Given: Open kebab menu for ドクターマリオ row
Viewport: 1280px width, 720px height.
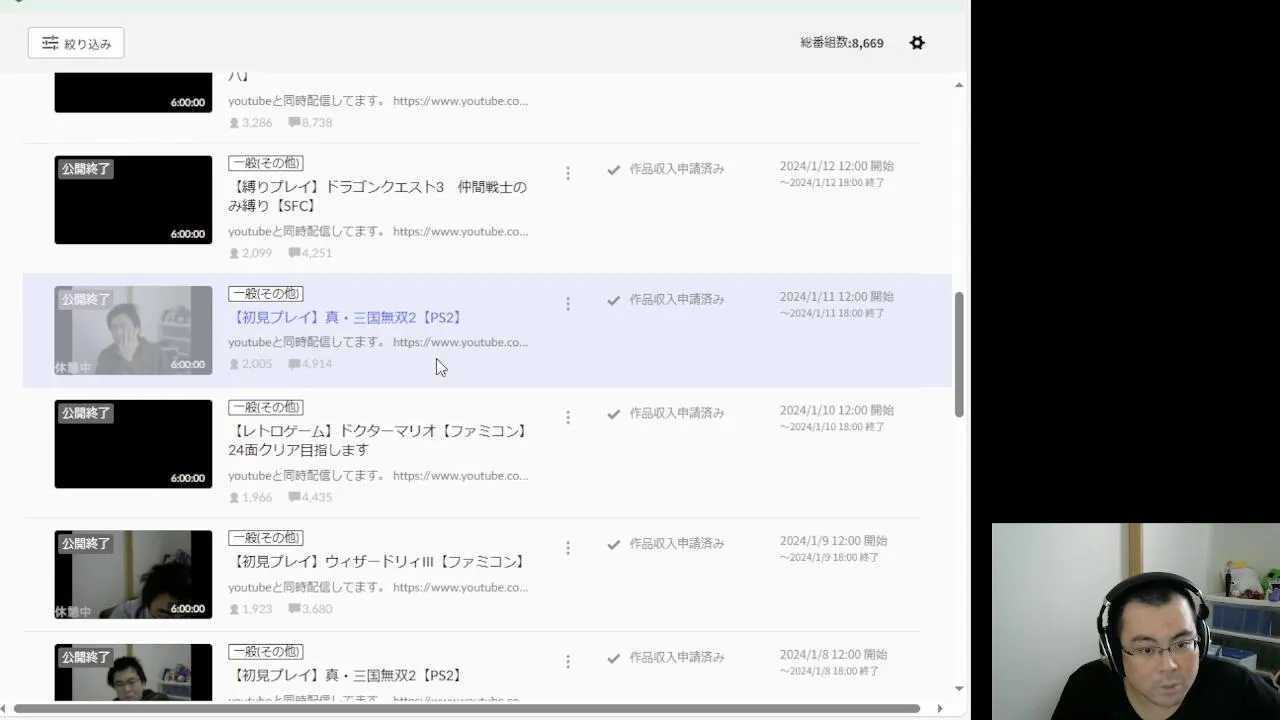Looking at the screenshot, I should [567, 417].
